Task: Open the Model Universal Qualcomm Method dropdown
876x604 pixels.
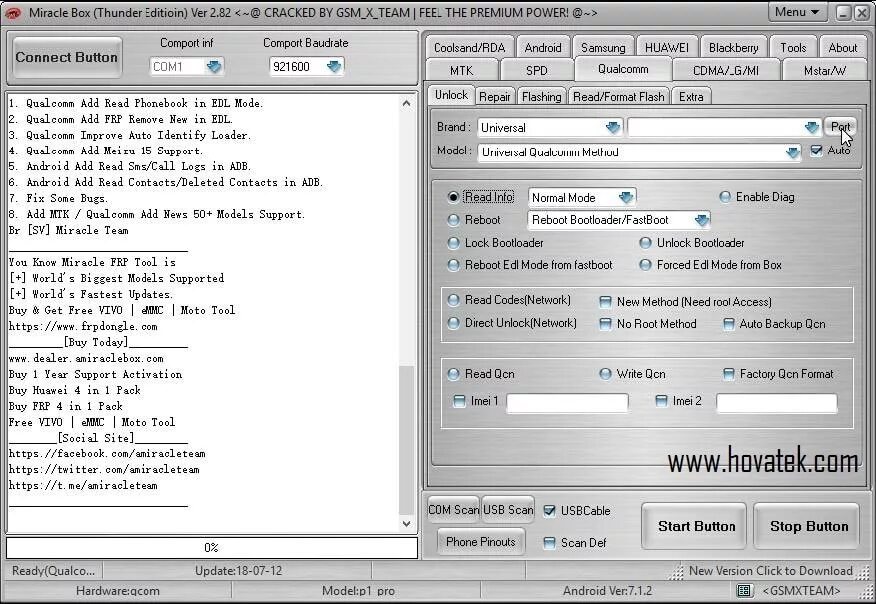Action: (792, 152)
